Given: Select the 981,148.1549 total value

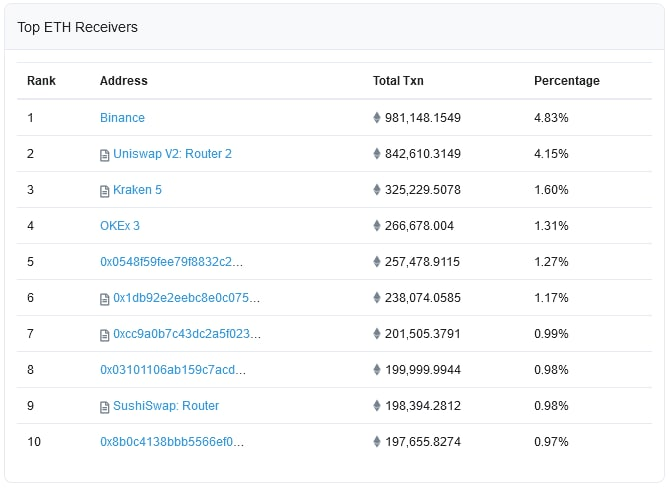Looking at the screenshot, I should click(423, 118).
